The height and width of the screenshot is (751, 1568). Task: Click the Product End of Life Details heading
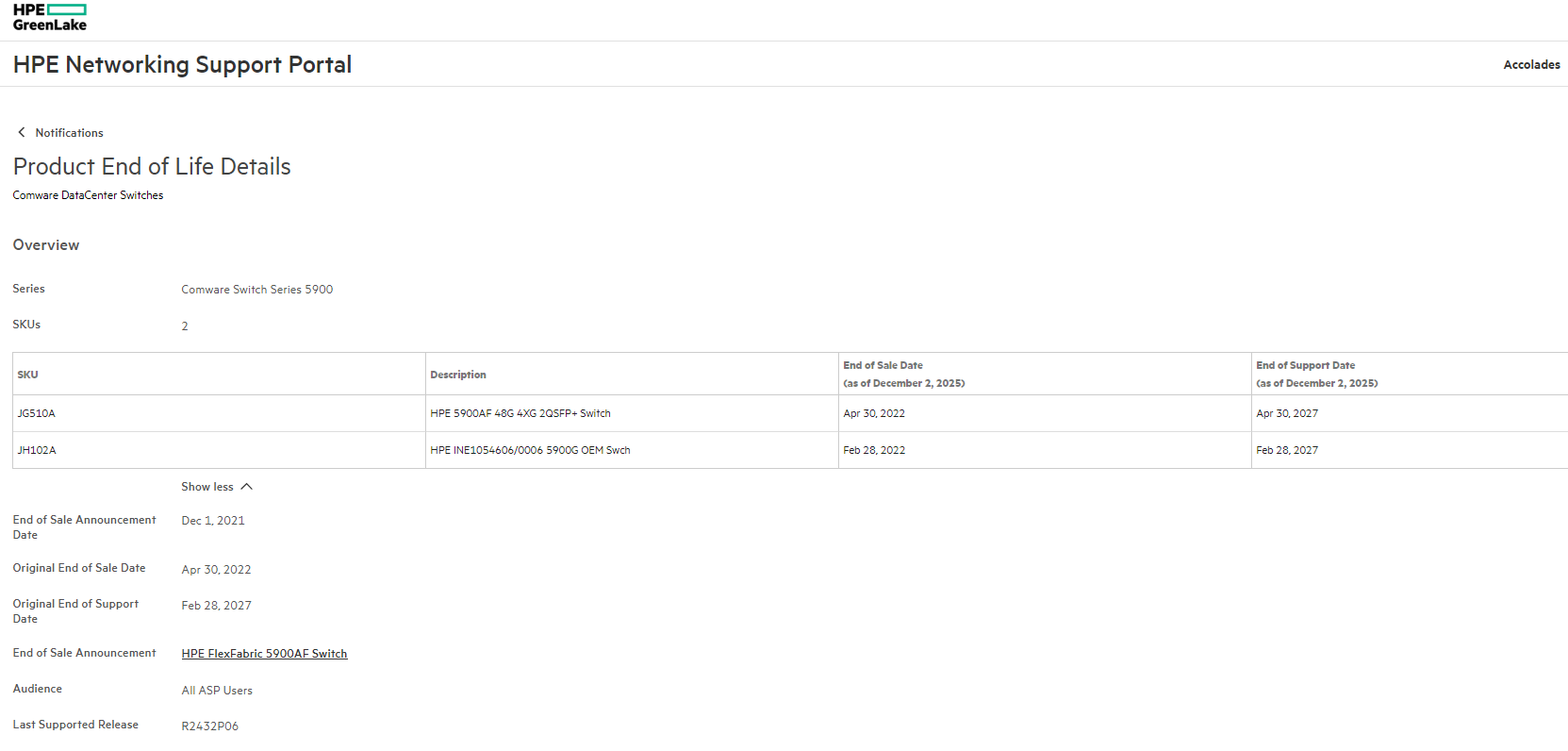click(x=152, y=167)
